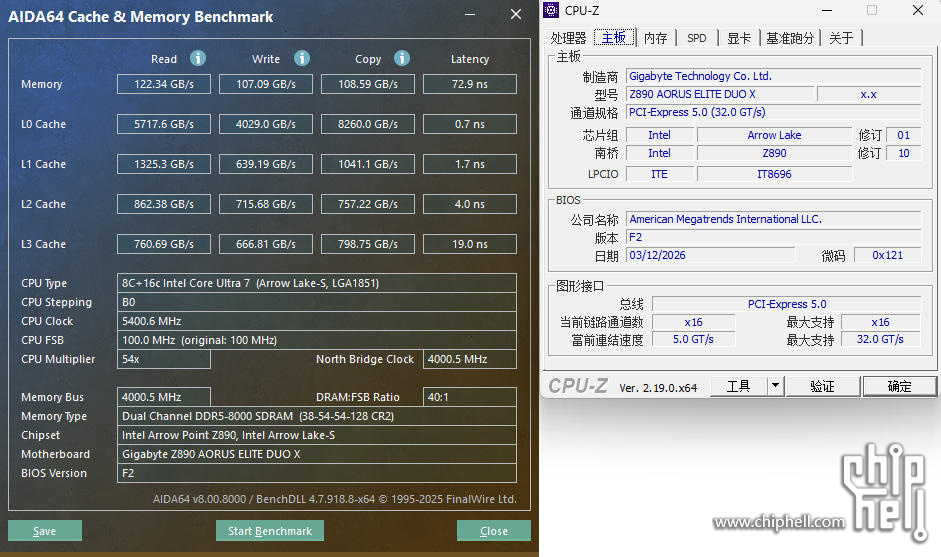Image resolution: width=941 pixels, height=557 pixels.
Task: Click the DRAM:FSB Ratio value 40:1
Action: coord(470,397)
